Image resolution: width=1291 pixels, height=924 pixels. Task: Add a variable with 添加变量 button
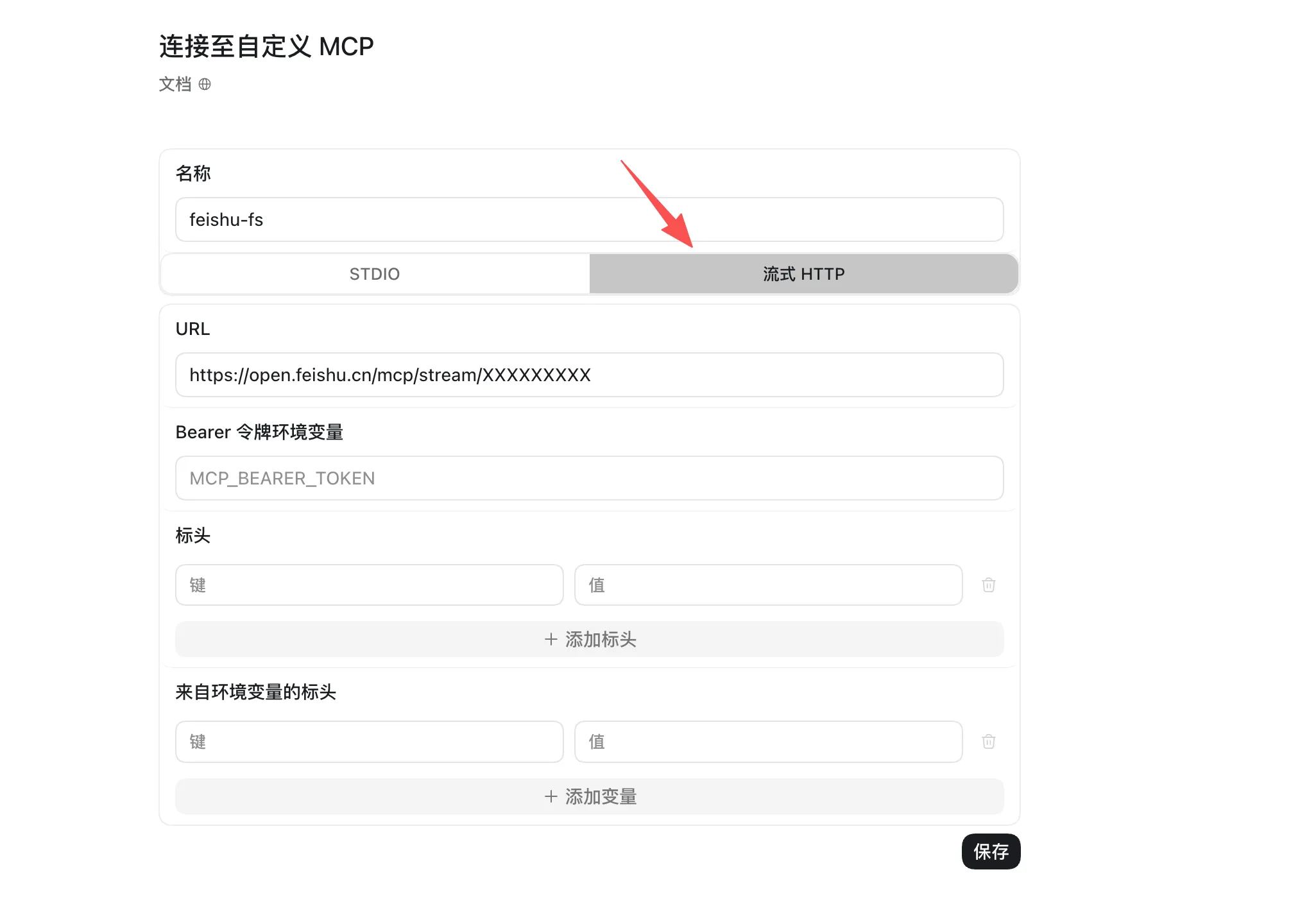coord(589,796)
